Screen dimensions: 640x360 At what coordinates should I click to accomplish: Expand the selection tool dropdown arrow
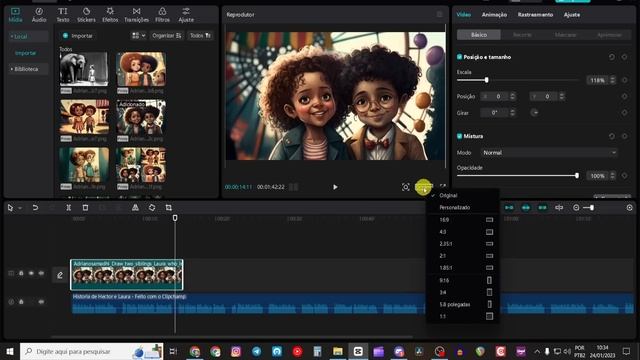click(x=20, y=208)
